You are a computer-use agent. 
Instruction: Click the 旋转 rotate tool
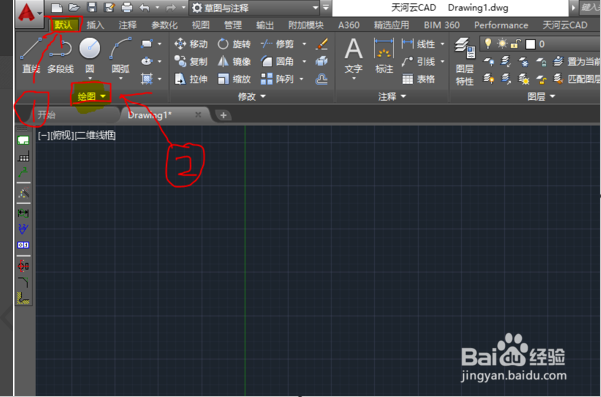click(234, 44)
